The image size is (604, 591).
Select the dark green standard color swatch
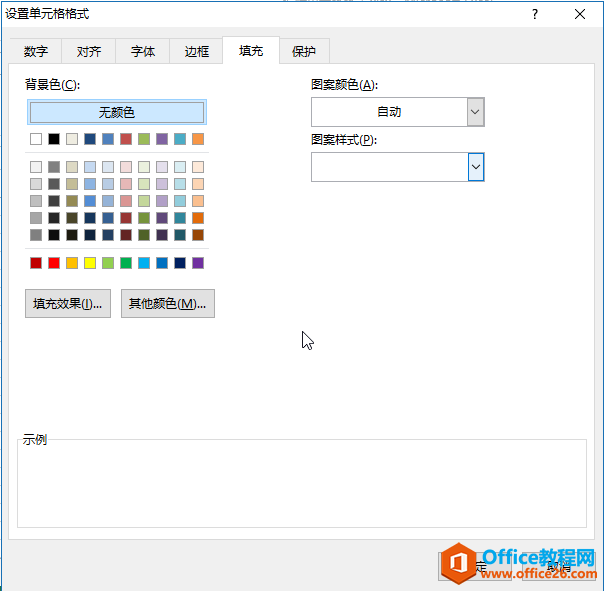pos(126,263)
